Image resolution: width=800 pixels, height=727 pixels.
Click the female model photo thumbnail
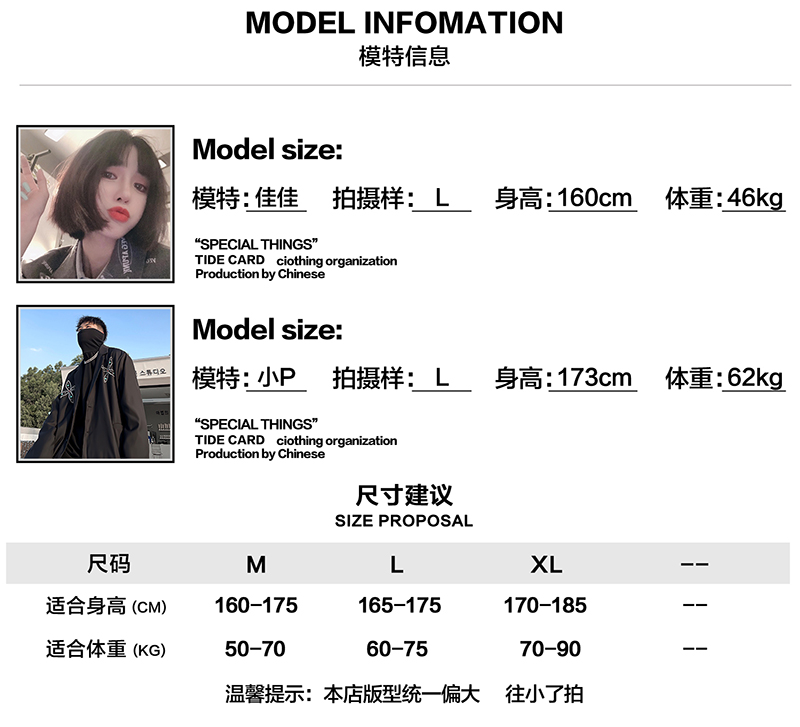pyautogui.click(x=95, y=203)
